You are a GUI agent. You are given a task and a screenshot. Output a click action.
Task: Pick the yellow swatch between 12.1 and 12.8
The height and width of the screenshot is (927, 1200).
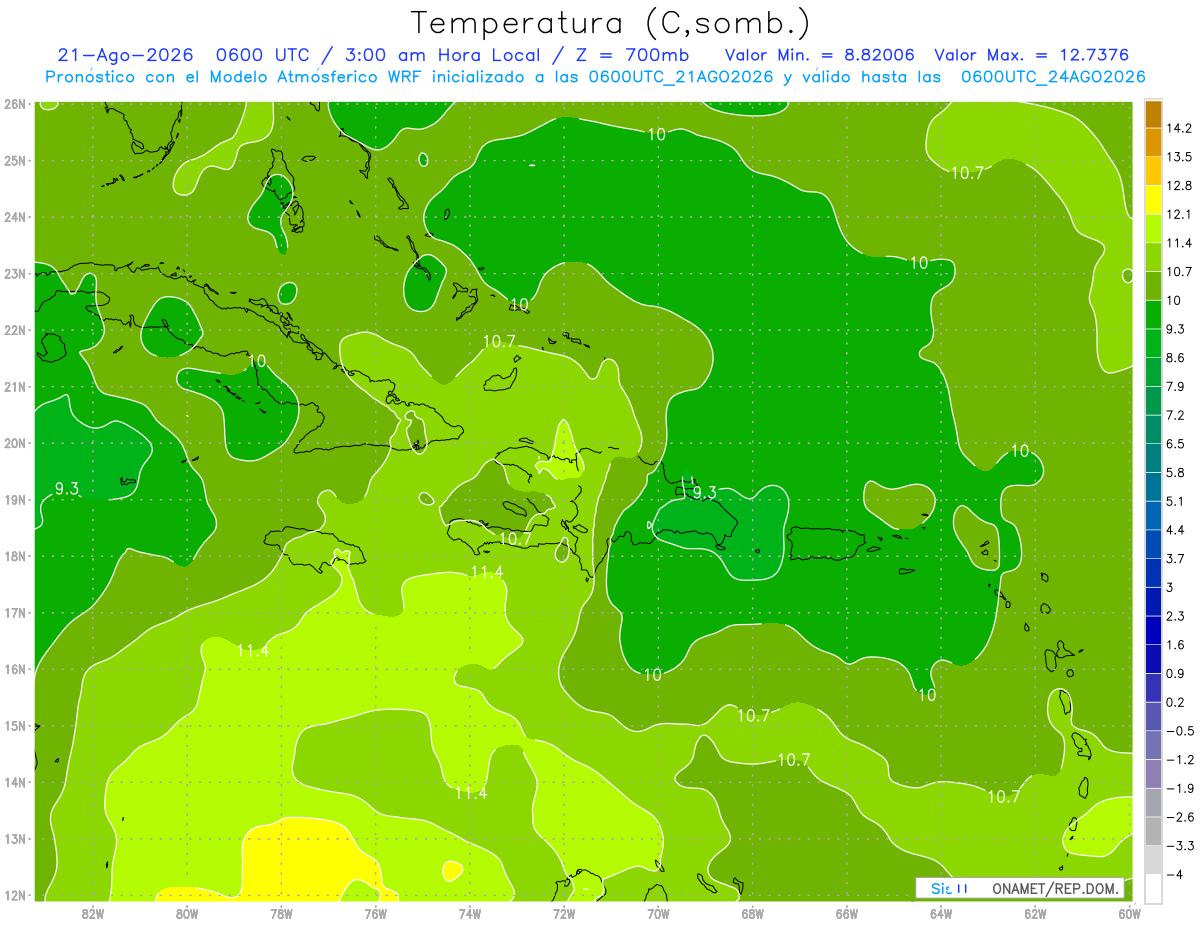1153,200
